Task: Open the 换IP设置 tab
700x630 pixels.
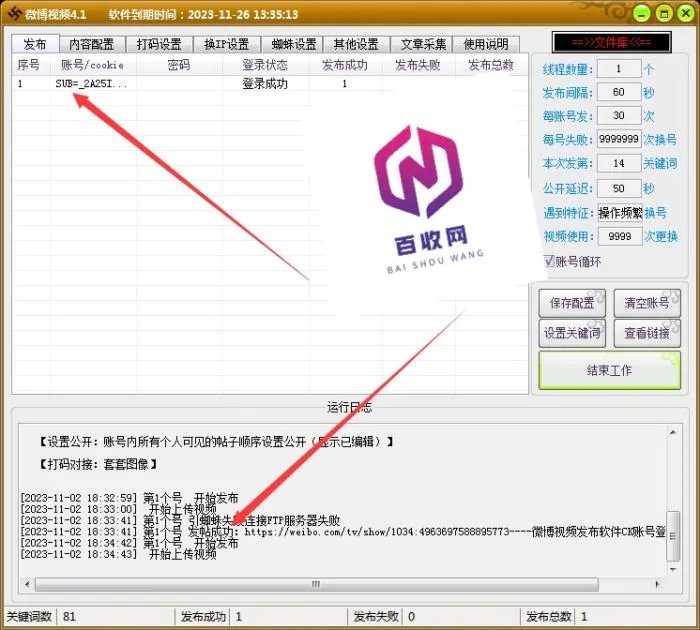Action: point(227,44)
